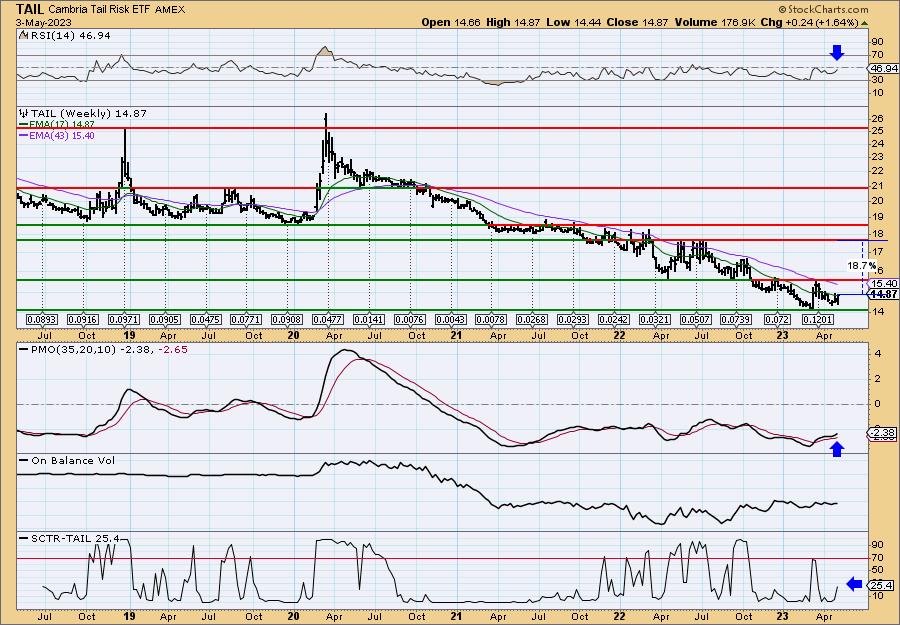Click the 0.0076 dividend box

pos(410,319)
